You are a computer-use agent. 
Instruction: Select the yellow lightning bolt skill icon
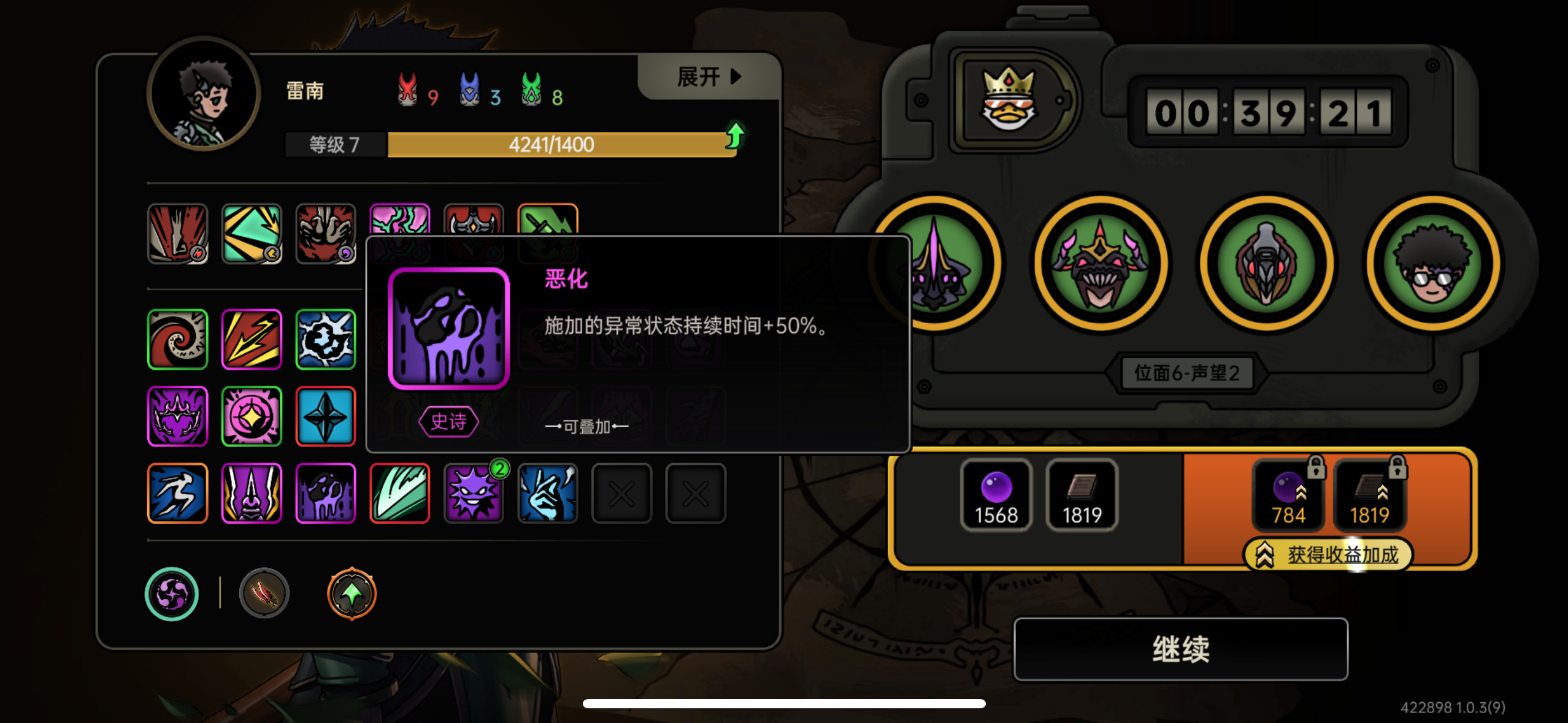tap(252, 339)
